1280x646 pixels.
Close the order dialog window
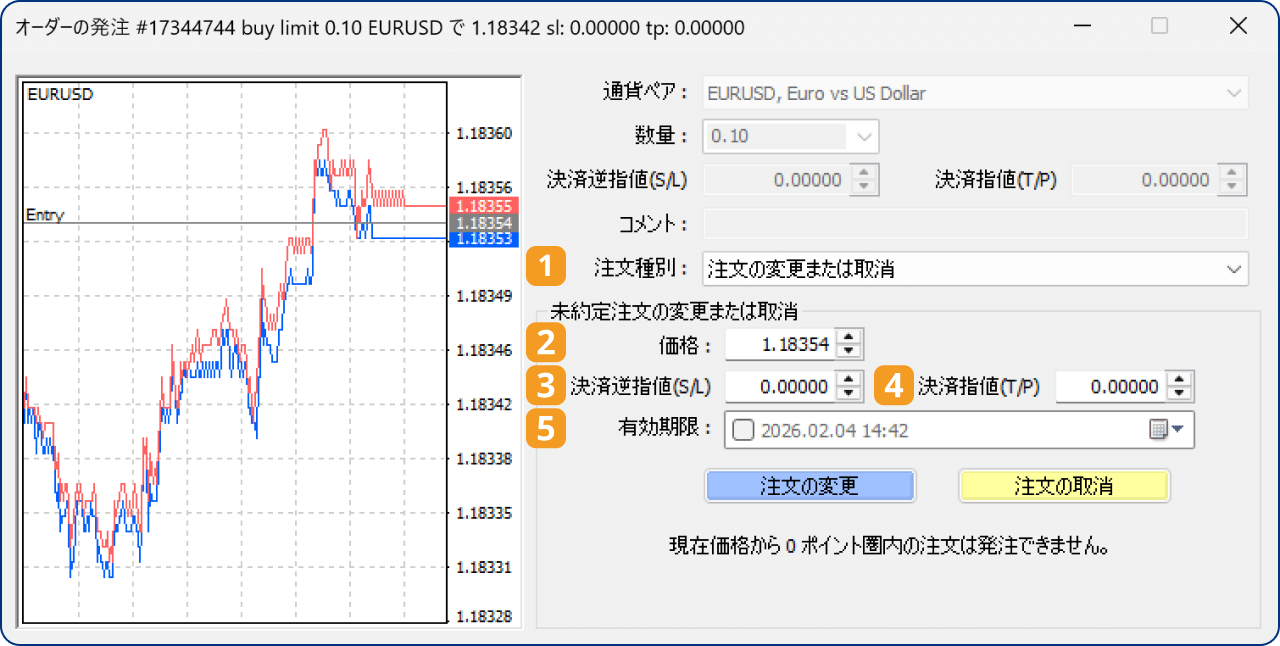[1238, 27]
